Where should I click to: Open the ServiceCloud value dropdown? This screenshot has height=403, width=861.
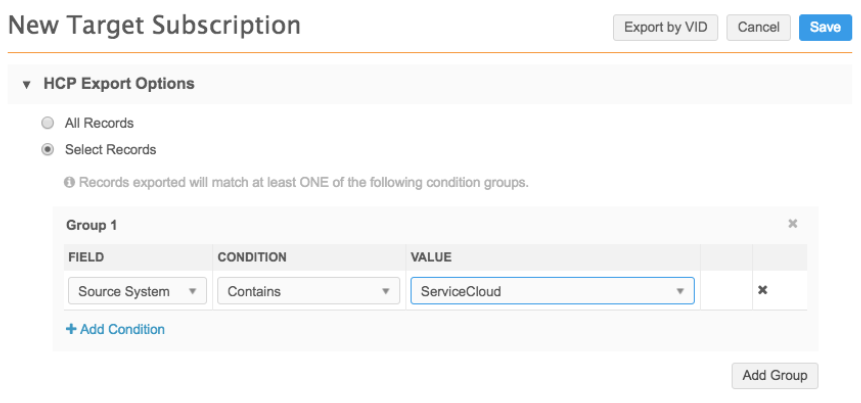click(x=552, y=291)
